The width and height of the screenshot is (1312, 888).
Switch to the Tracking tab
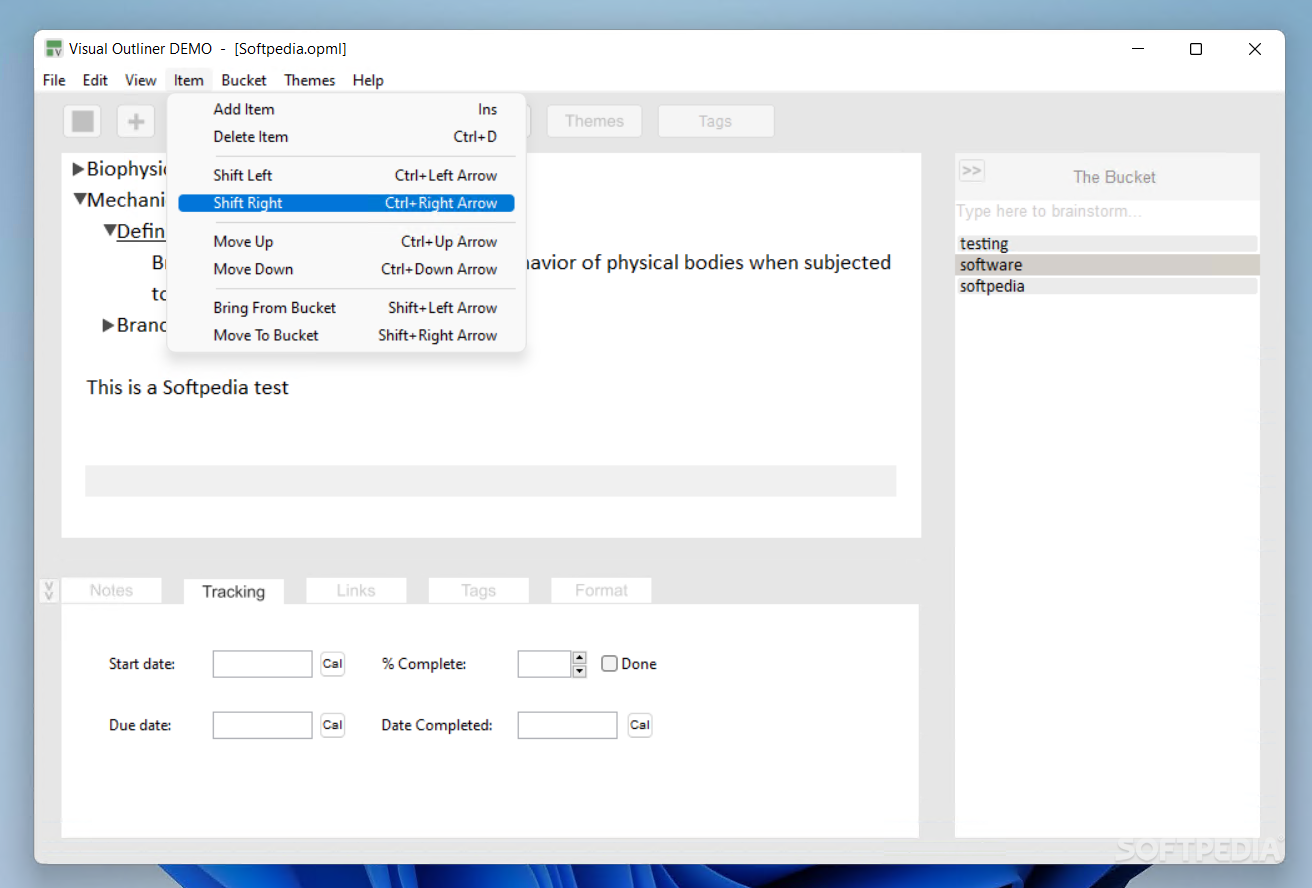(233, 591)
